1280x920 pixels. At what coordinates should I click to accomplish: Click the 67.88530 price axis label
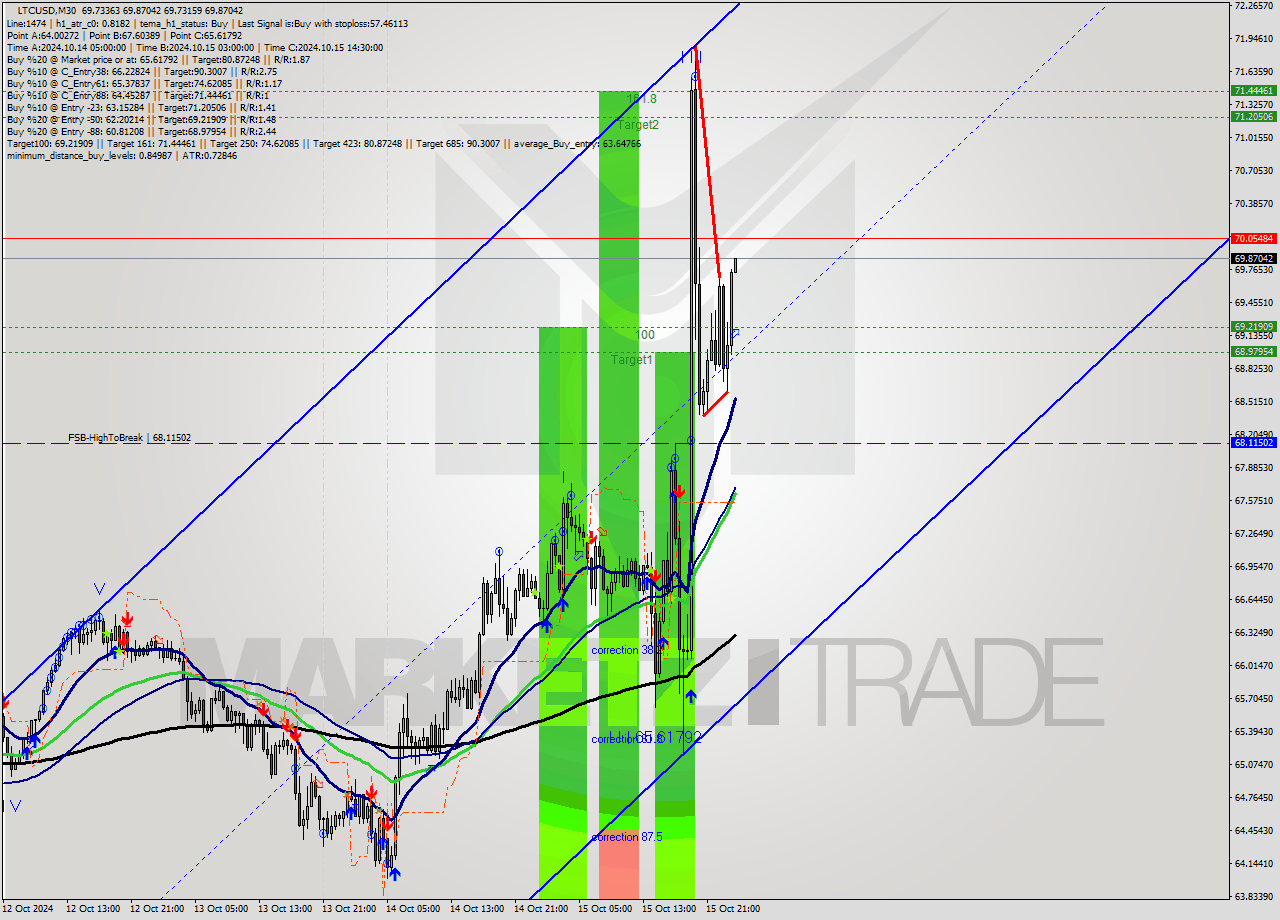pos(1254,468)
